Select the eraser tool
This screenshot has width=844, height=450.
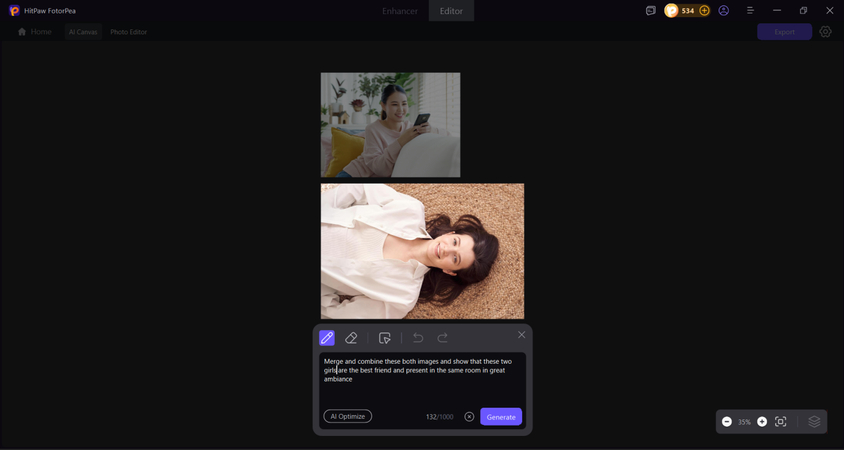click(x=351, y=338)
